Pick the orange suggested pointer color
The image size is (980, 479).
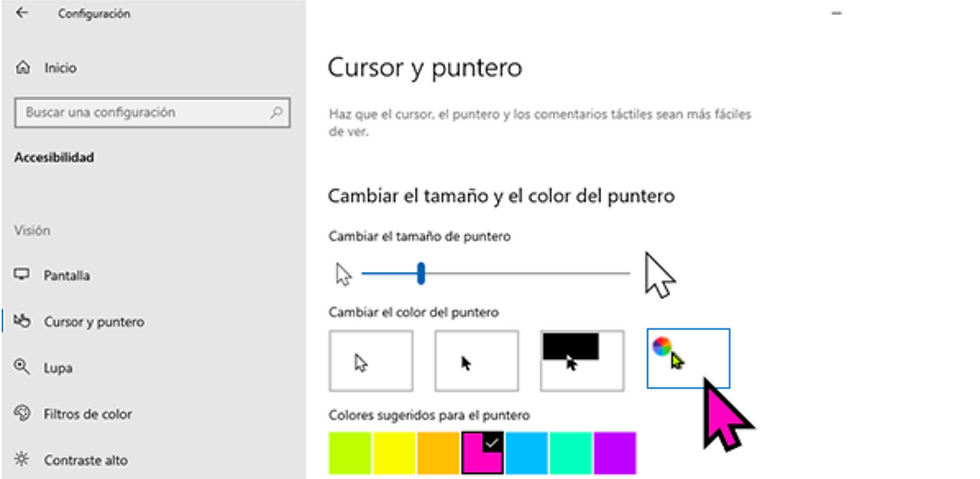(x=438, y=453)
